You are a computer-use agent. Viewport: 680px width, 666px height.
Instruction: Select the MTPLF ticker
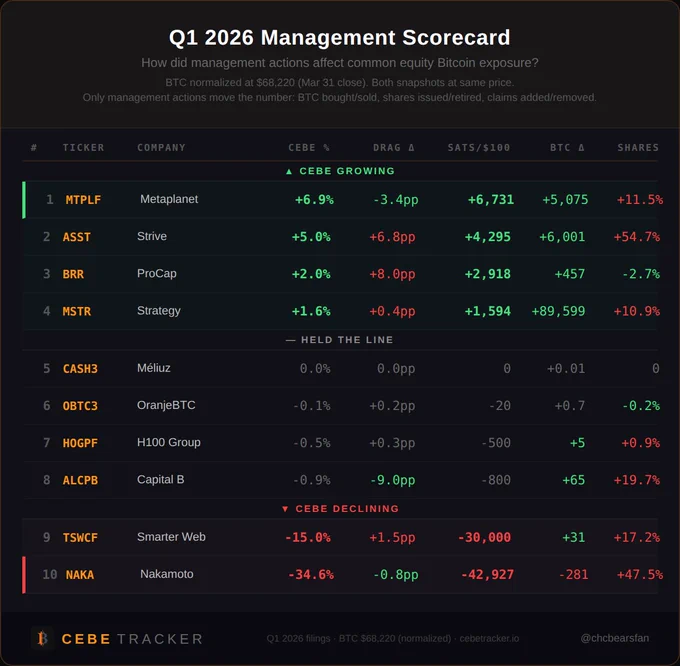point(83,199)
